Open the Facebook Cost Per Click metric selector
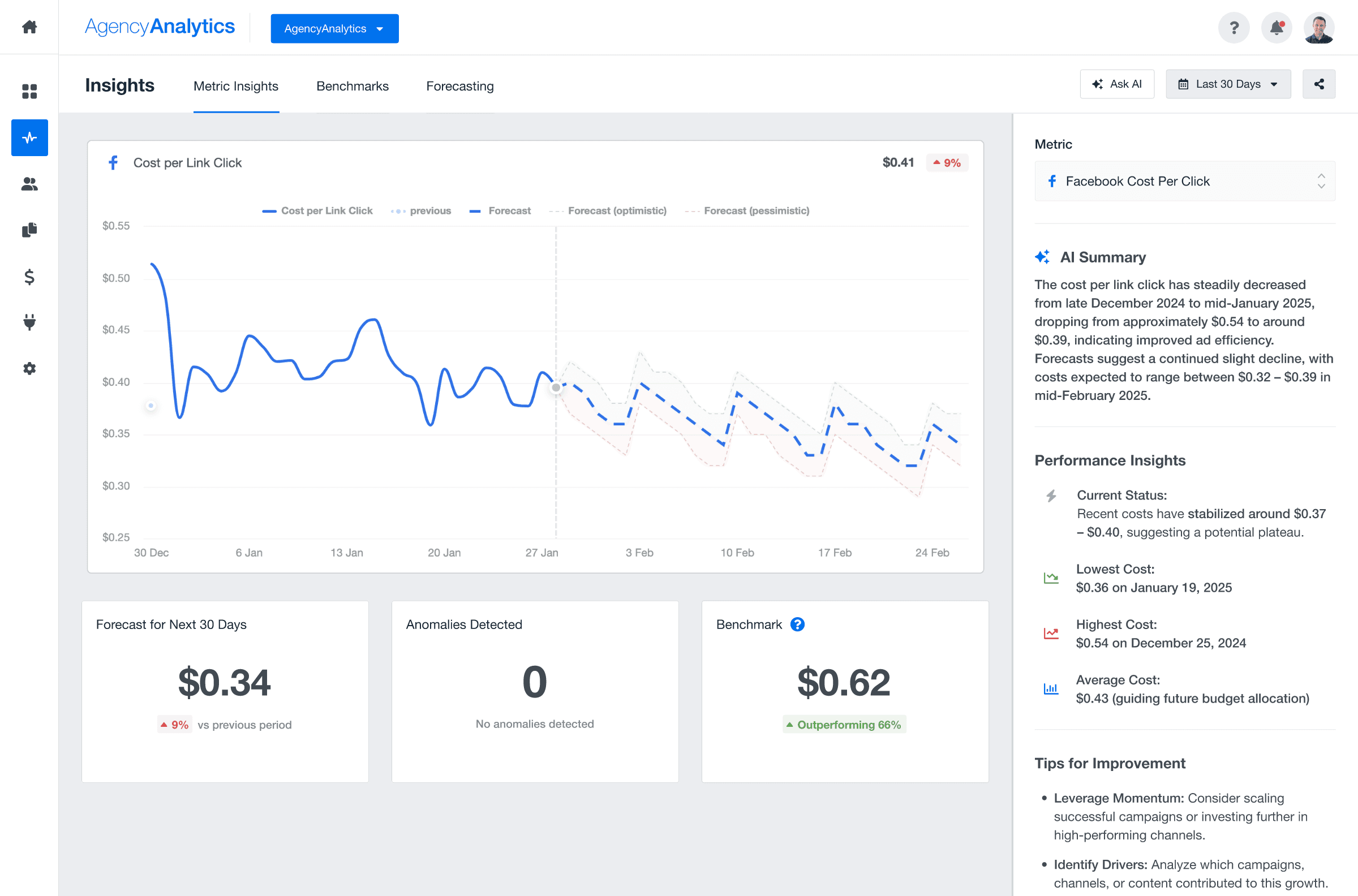1358x896 pixels. pos(1184,181)
